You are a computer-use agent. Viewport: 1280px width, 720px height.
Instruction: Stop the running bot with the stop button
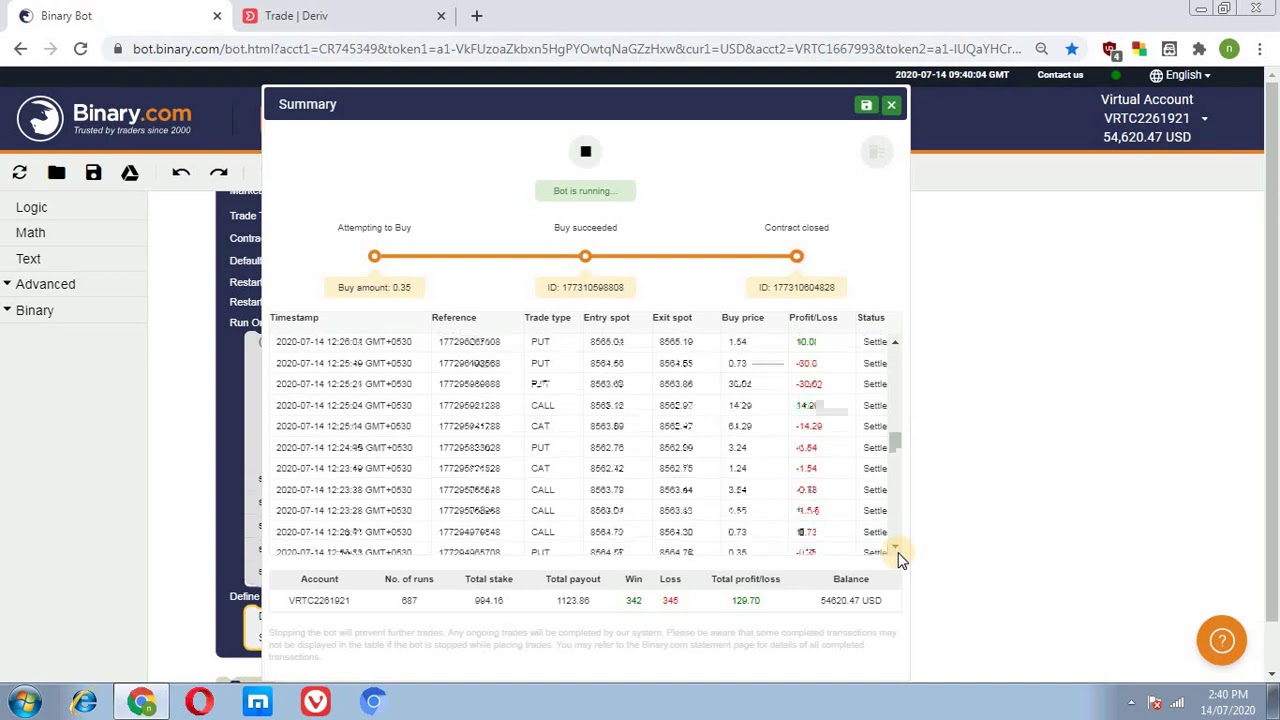[x=585, y=152]
